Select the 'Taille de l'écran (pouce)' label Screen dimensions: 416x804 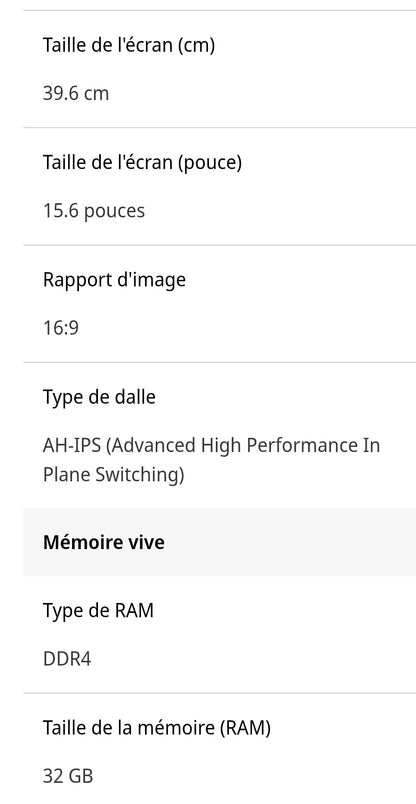[x=142, y=163]
